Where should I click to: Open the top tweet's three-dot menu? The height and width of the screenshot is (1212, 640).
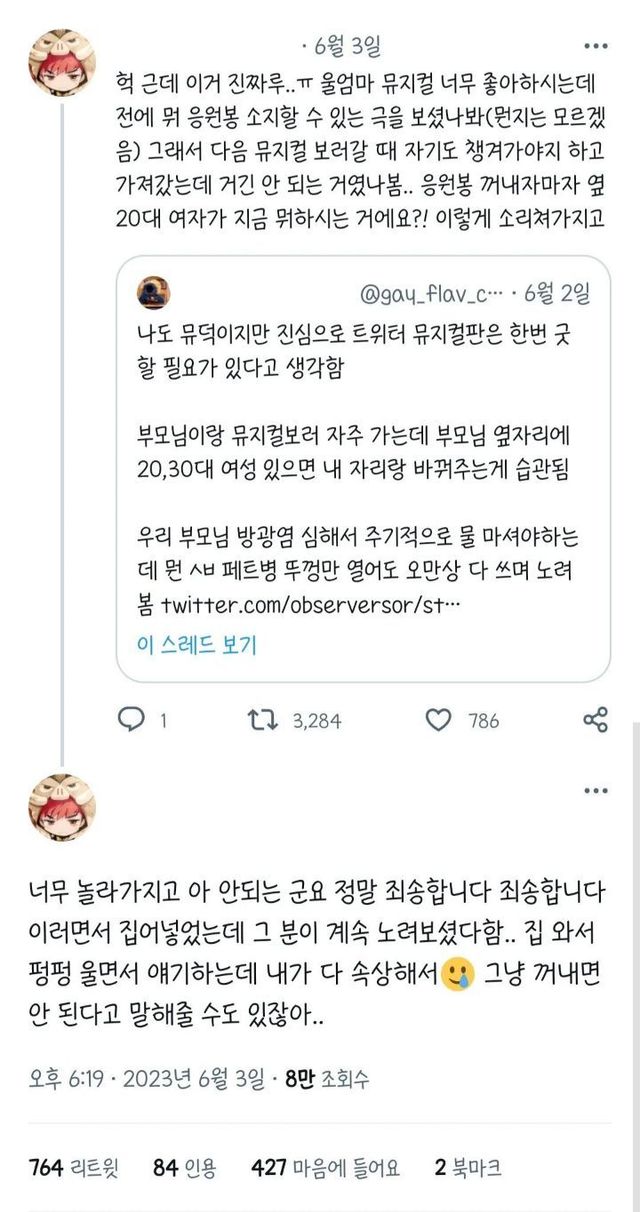[x=595, y=47]
